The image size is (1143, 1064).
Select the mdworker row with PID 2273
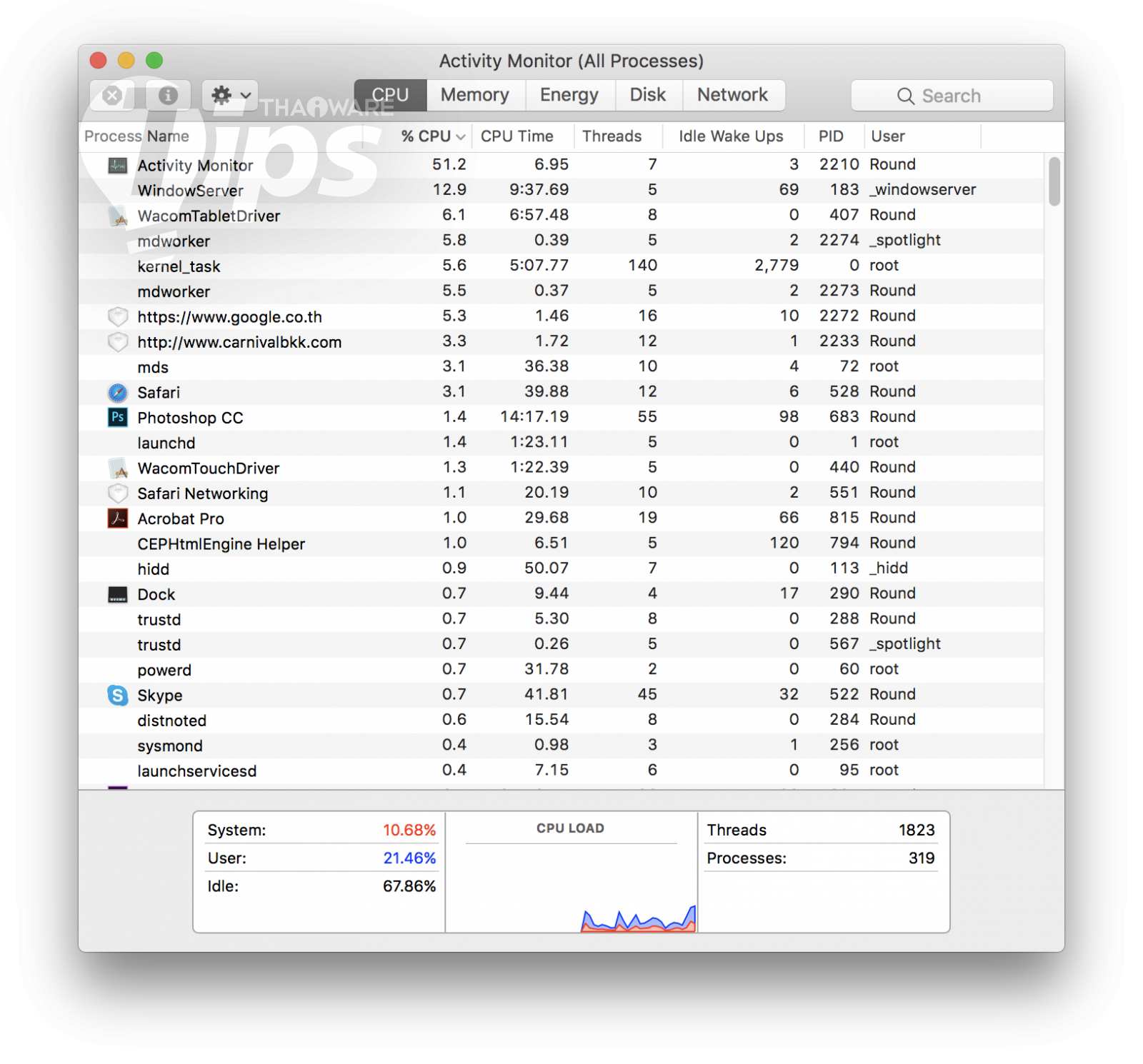click(561, 291)
